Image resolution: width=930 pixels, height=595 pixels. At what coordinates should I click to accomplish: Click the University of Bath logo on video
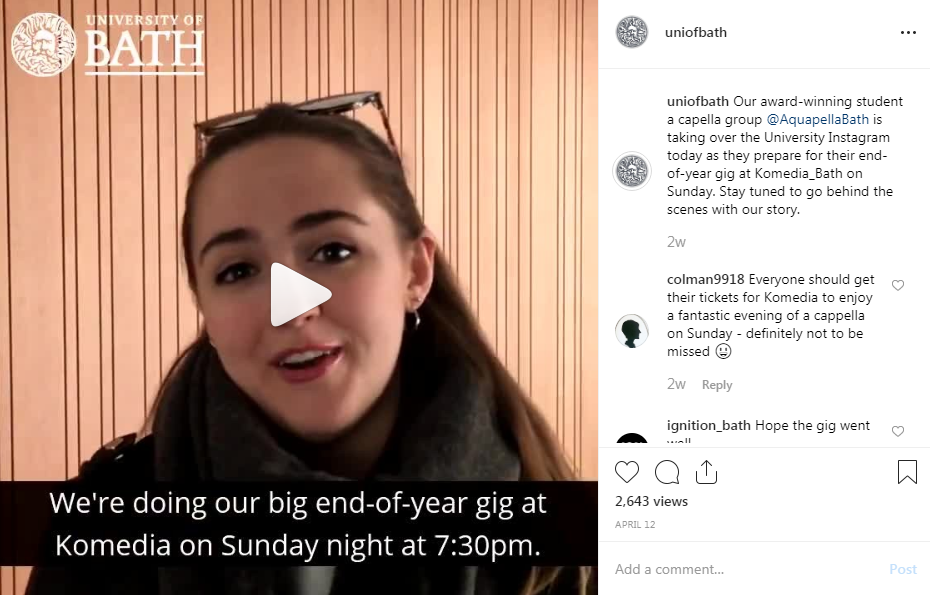click(x=107, y=44)
